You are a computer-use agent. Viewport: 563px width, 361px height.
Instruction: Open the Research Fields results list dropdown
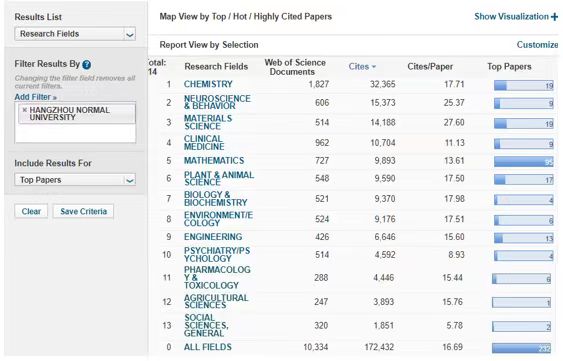[75, 34]
